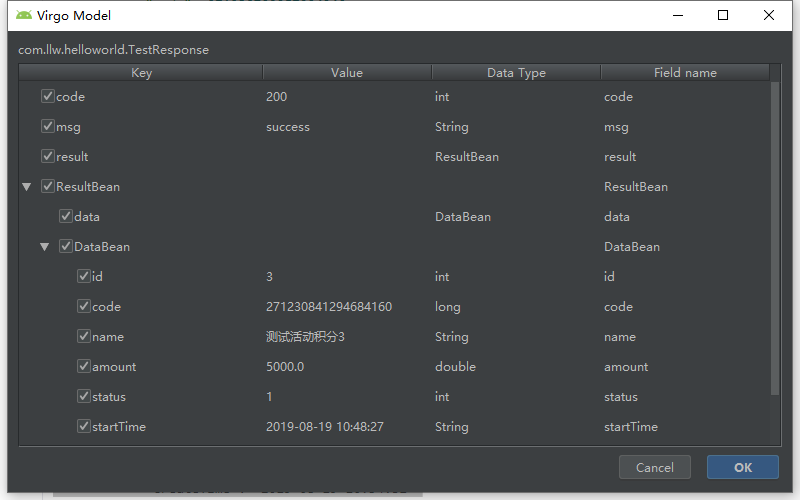The width and height of the screenshot is (800, 500).
Task: Edit the field name 'name'
Action: coord(620,337)
